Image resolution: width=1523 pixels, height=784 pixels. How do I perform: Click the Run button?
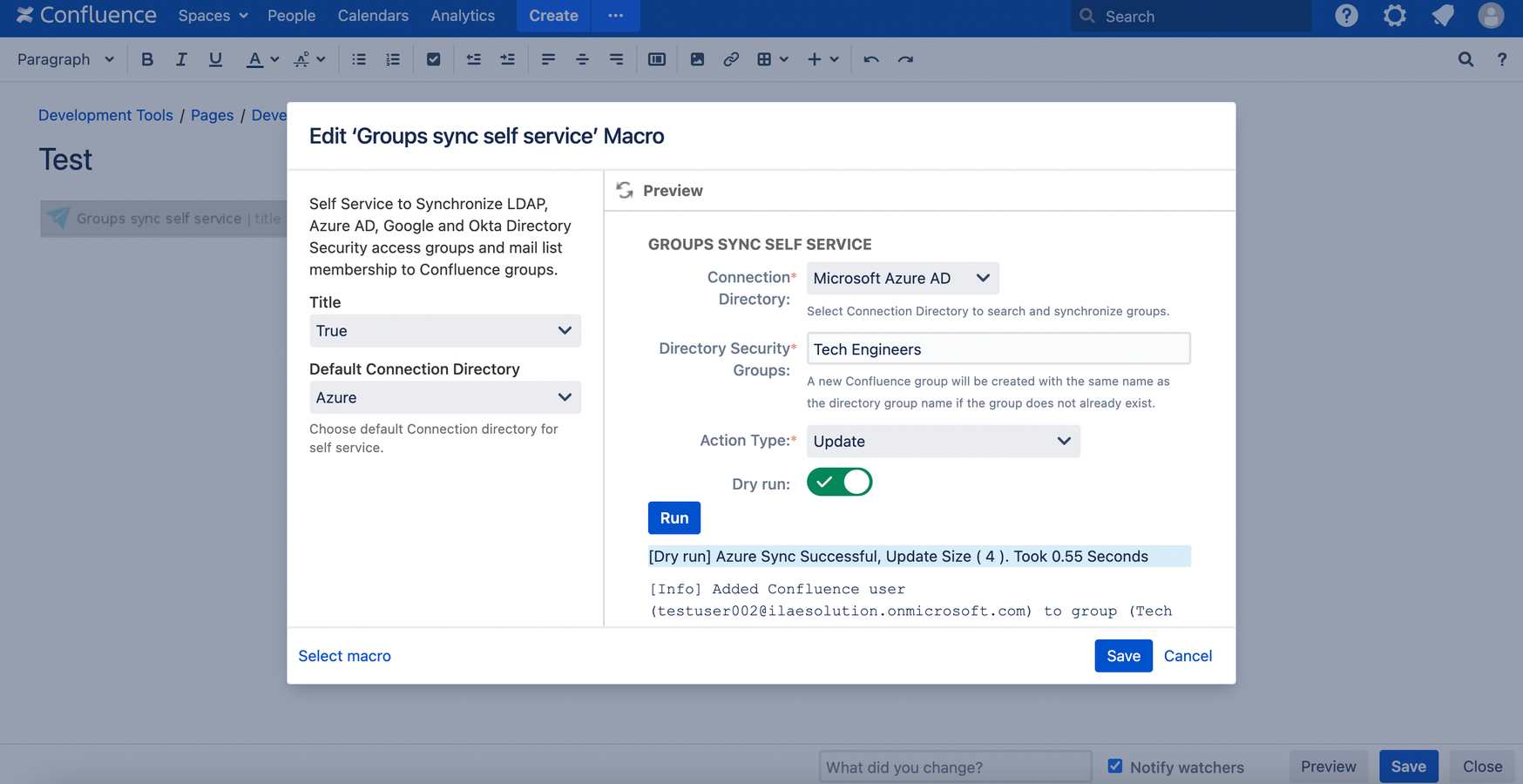click(x=674, y=517)
